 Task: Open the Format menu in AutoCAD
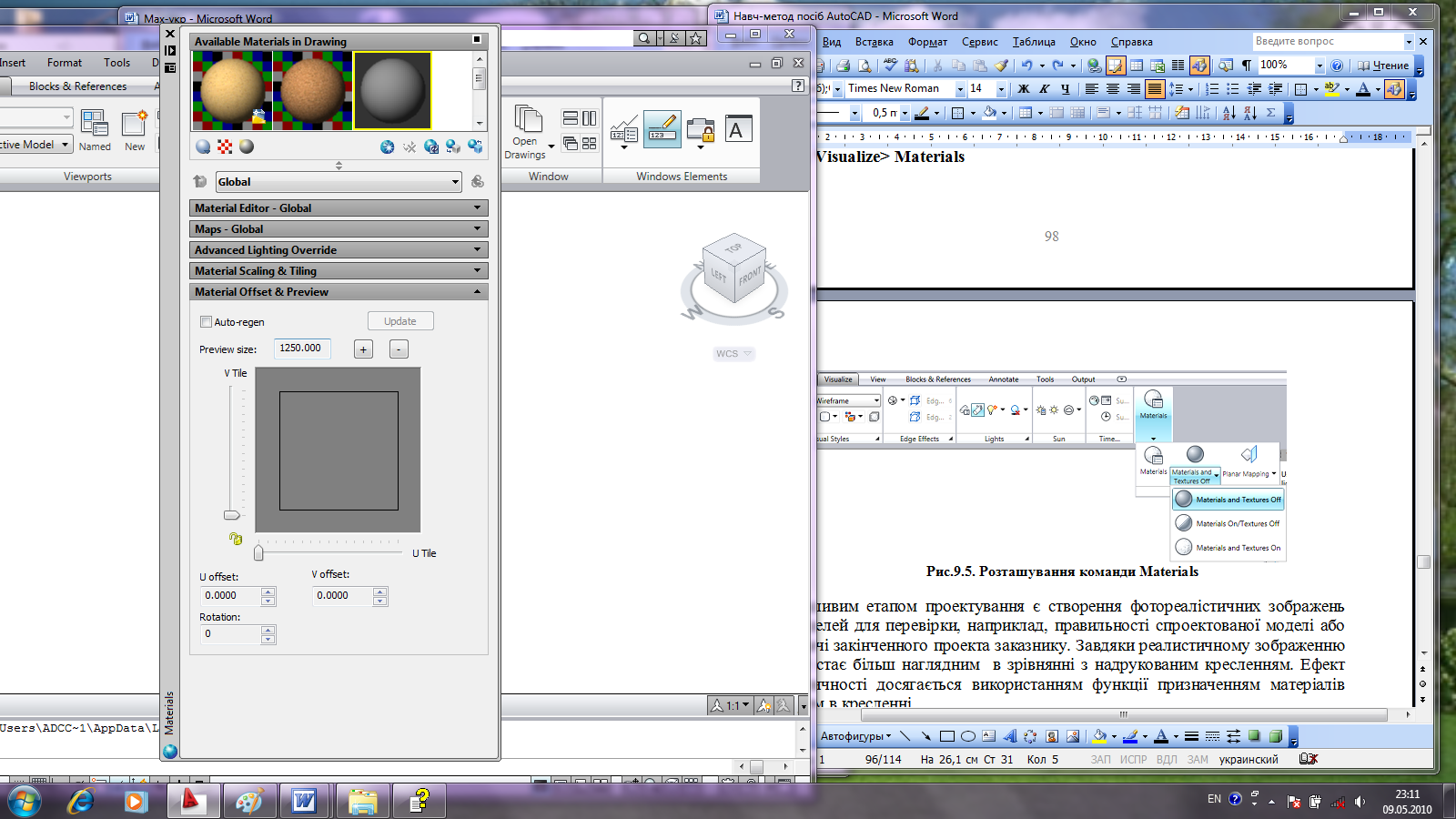pyautogui.click(x=64, y=63)
